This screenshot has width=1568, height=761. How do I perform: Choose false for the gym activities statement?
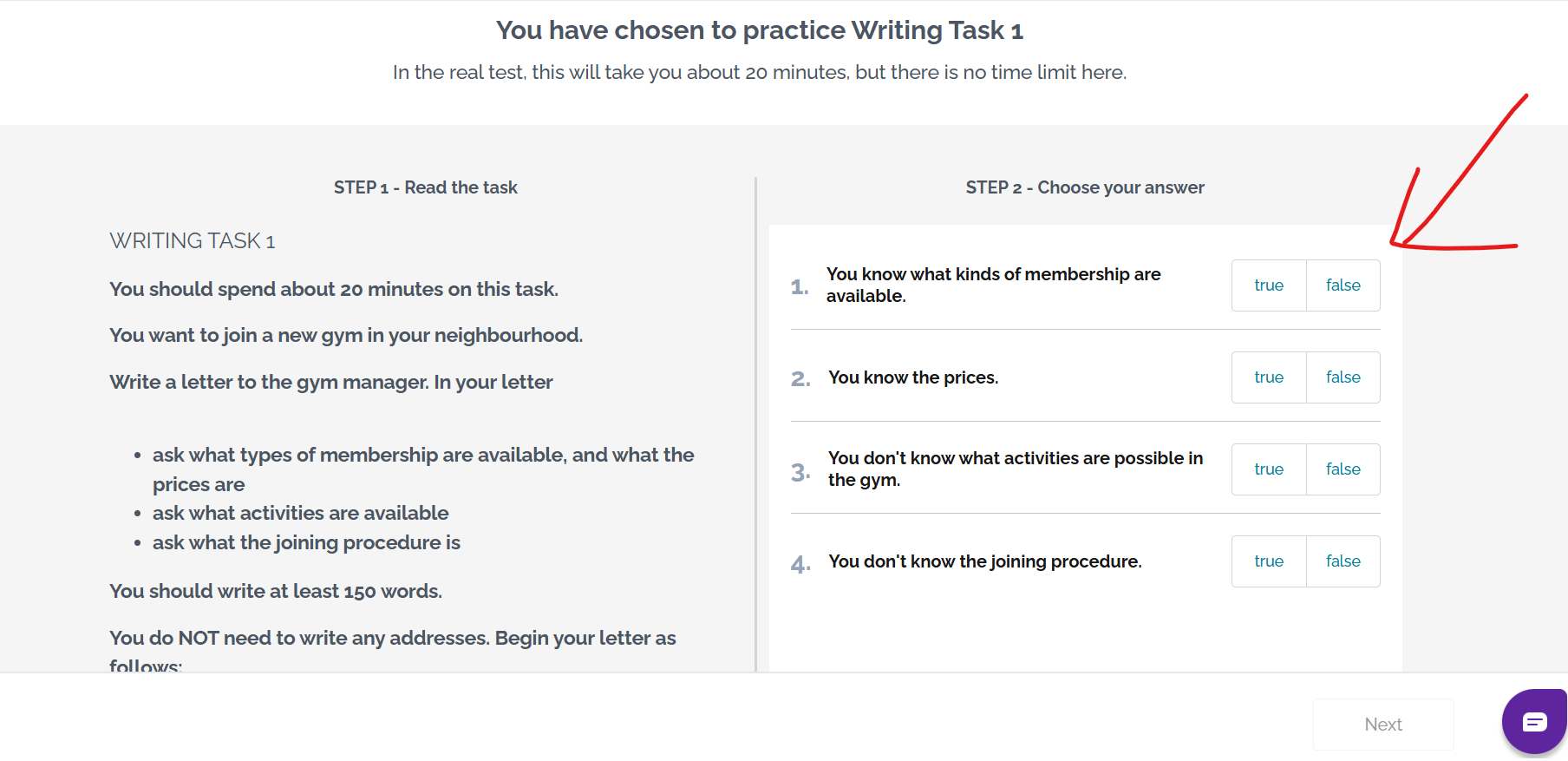click(1343, 469)
